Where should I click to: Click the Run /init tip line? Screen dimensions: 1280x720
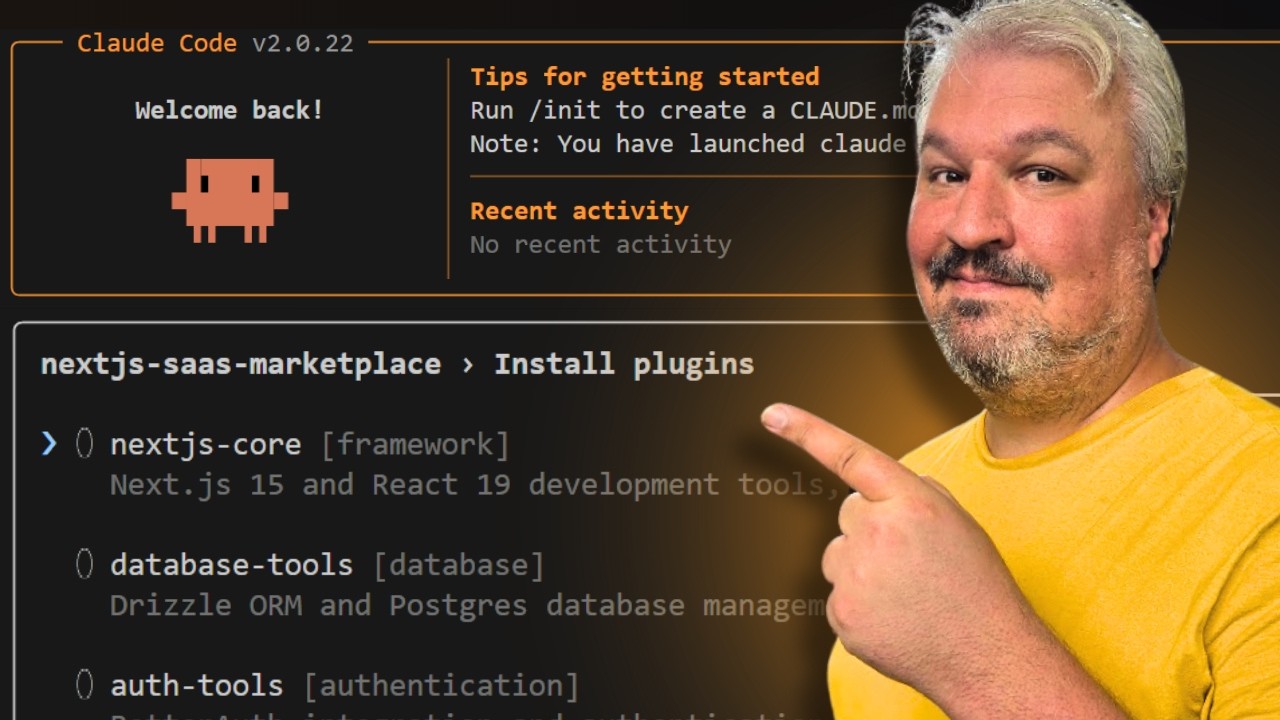point(693,110)
